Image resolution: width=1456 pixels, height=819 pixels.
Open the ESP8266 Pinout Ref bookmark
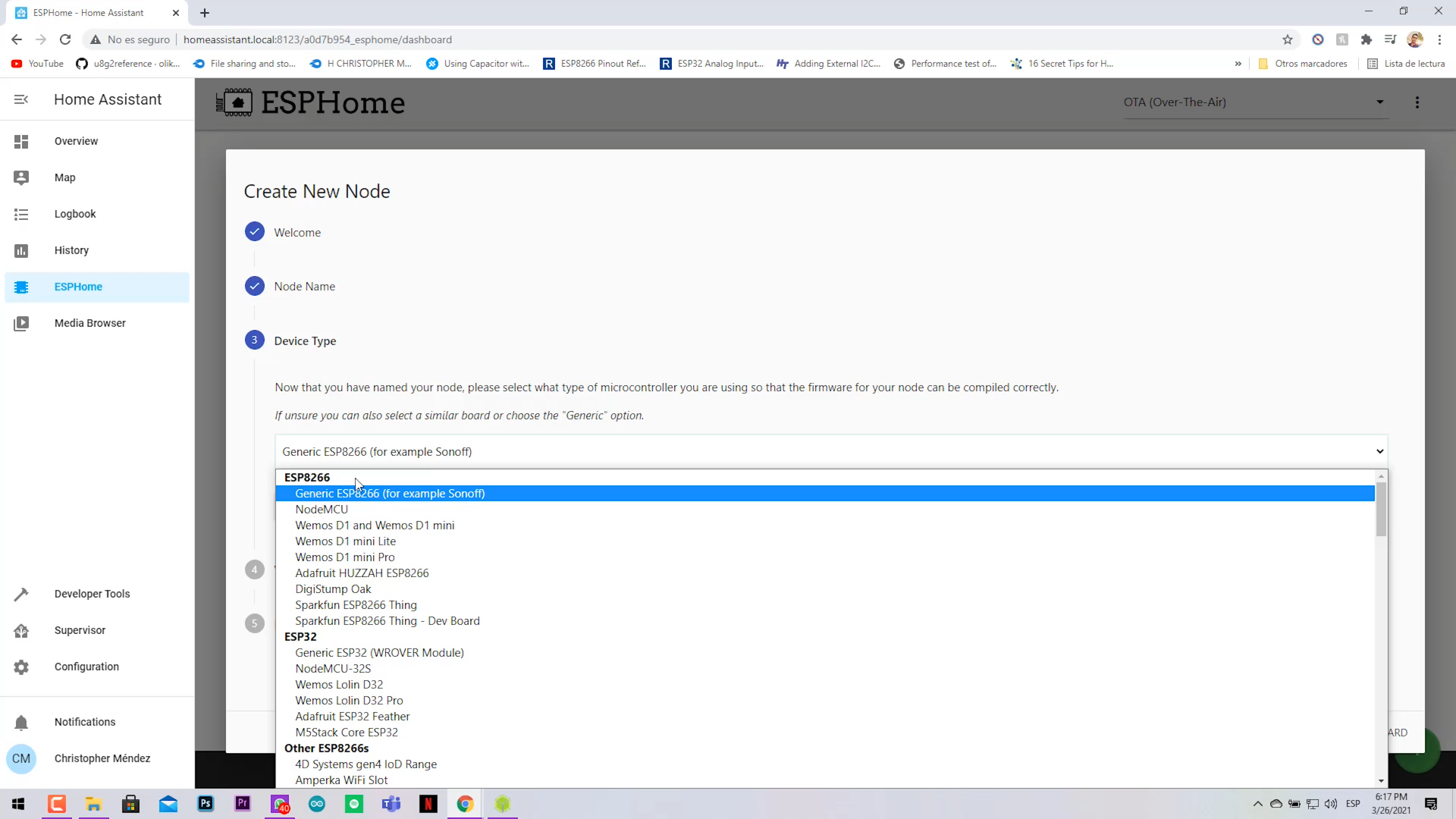[595, 64]
